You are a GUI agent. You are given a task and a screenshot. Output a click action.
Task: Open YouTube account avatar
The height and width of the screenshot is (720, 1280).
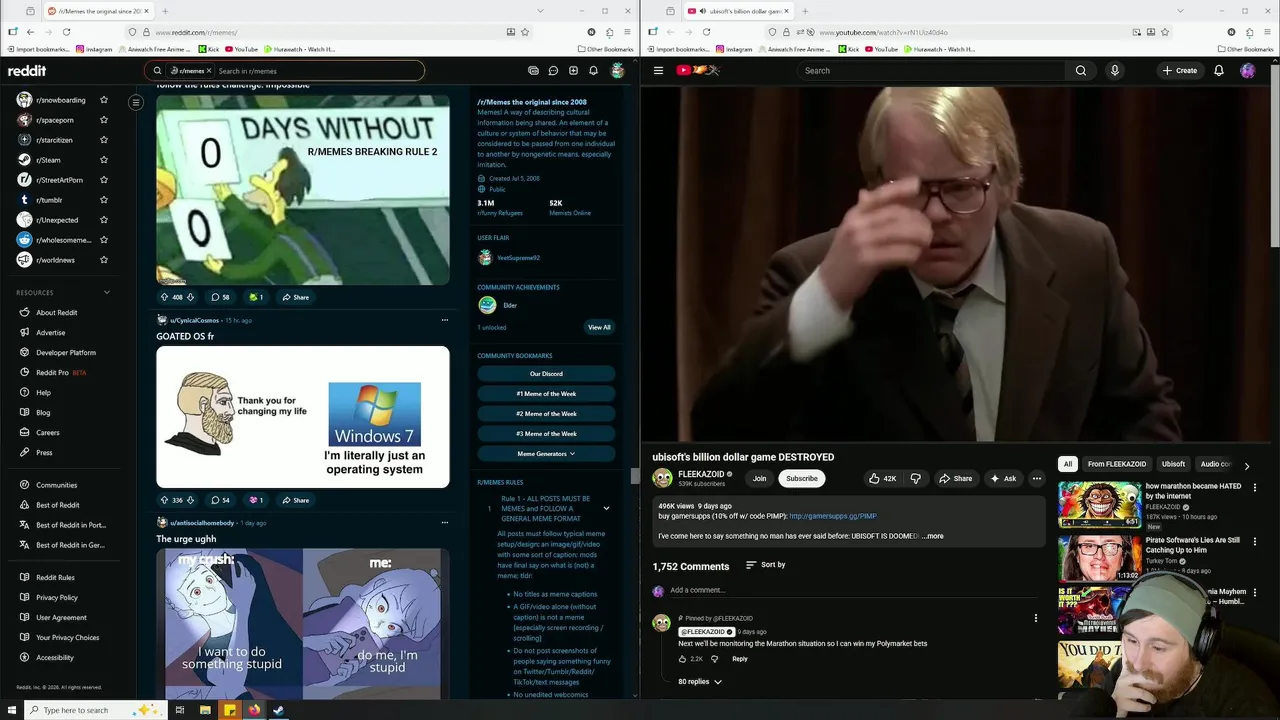click(1247, 70)
